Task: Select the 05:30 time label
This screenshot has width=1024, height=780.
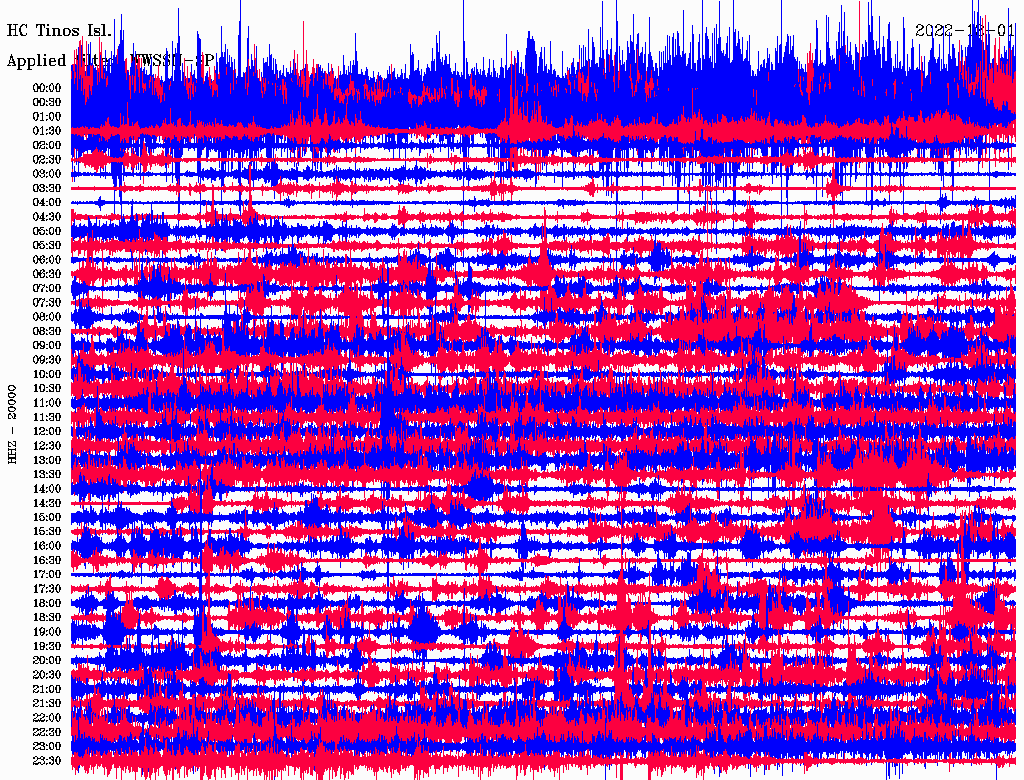Action: pos(47,246)
